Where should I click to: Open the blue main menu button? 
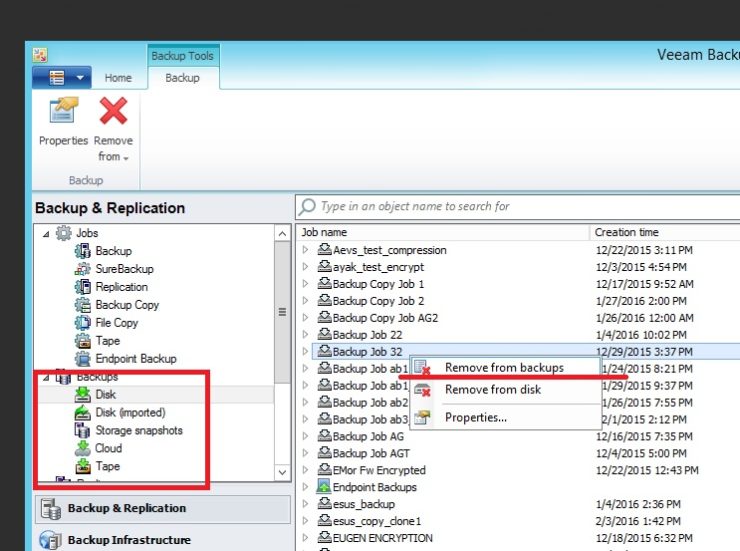point(61,77)
